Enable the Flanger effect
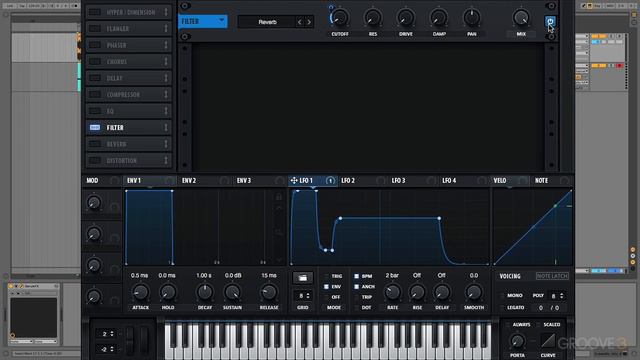Image resolution: width=640 pixels, height=360 pixels. tap(95, 29)
